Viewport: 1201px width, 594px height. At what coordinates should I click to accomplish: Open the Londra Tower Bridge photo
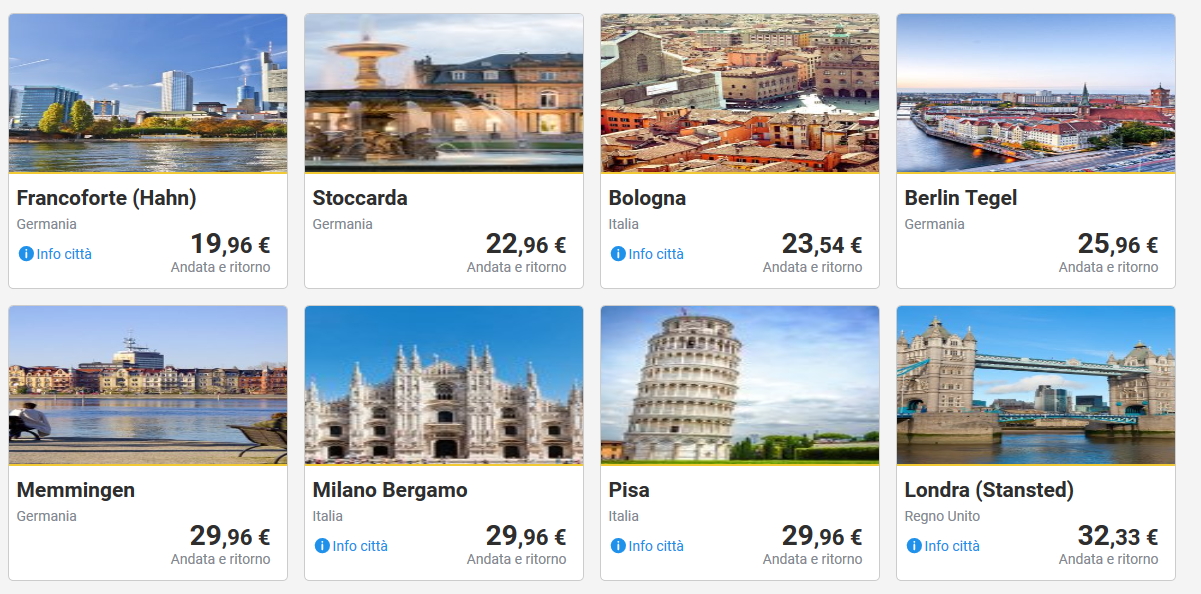click(1036, 385)
